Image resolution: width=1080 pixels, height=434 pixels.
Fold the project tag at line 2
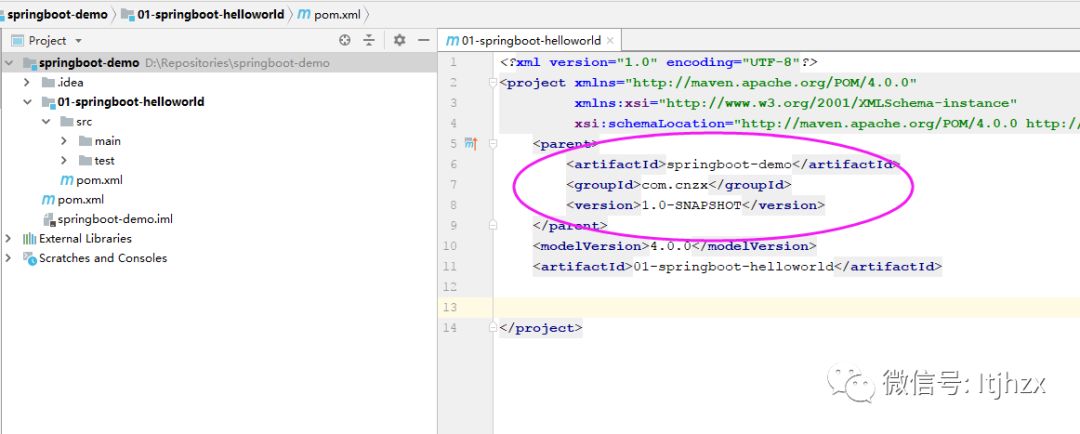[492, 83]
